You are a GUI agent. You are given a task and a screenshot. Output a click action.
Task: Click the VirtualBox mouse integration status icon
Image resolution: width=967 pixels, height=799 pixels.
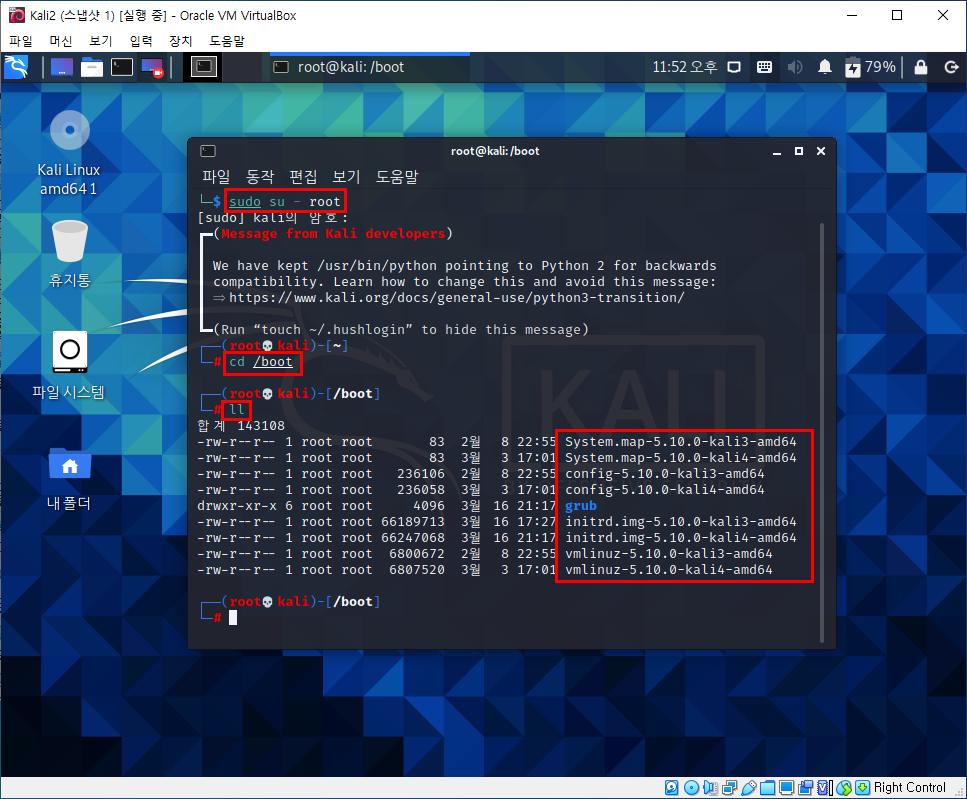844,787
